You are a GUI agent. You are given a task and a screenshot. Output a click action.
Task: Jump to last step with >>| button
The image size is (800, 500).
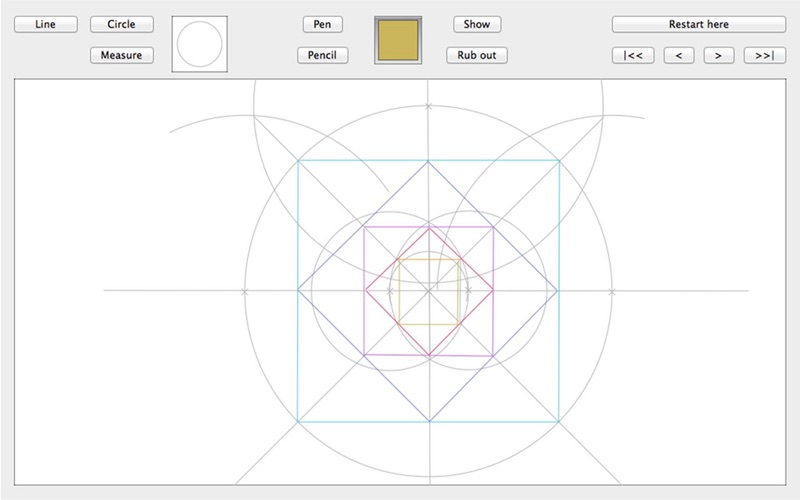pyautogui.click(x=764, y=55)
